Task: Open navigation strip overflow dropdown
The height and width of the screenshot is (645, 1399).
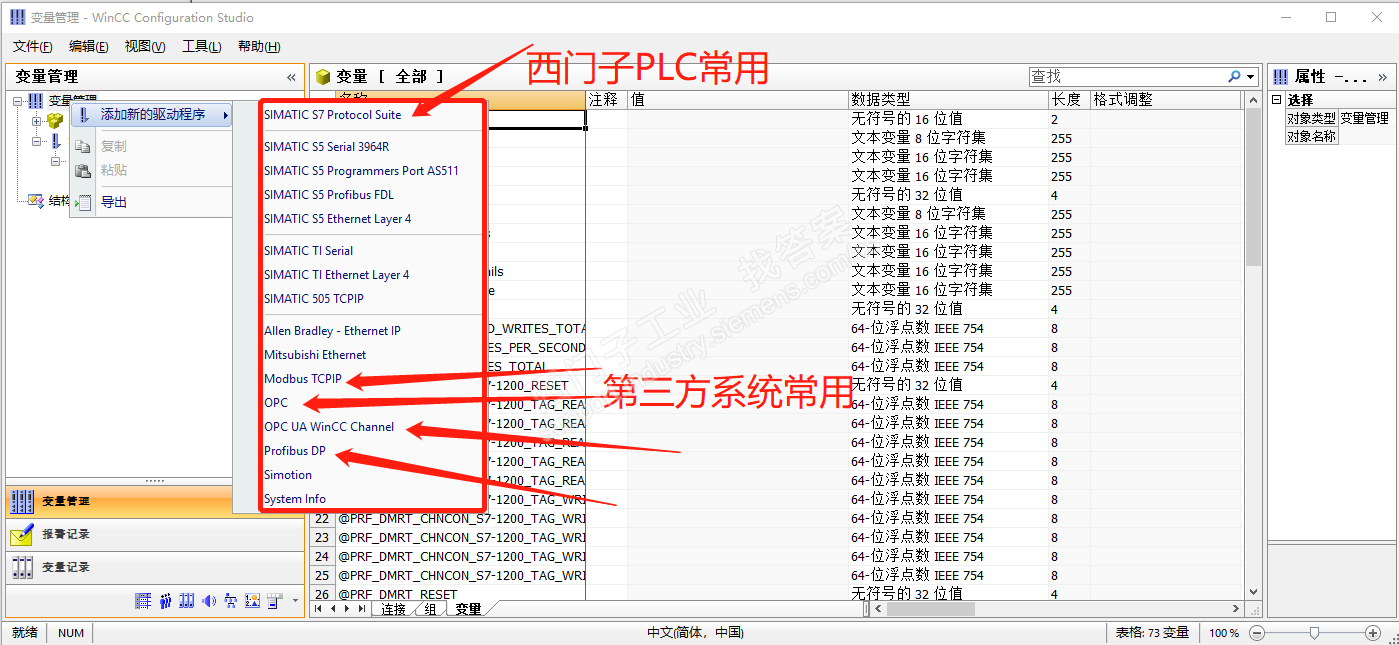Action: (295, 601)
